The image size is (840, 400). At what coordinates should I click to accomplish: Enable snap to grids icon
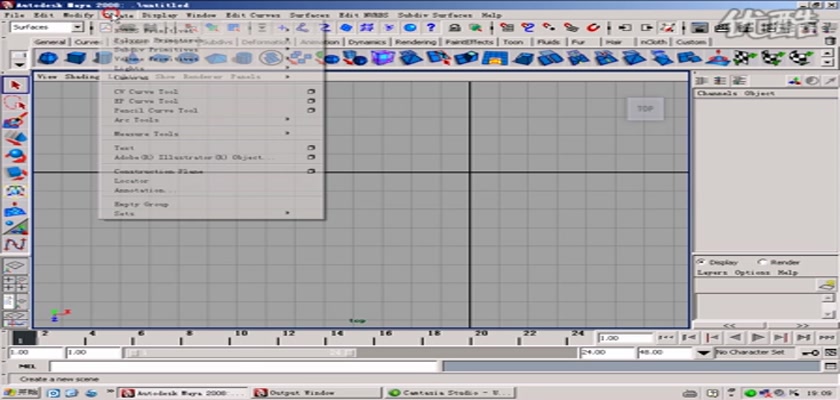[507, 27]
